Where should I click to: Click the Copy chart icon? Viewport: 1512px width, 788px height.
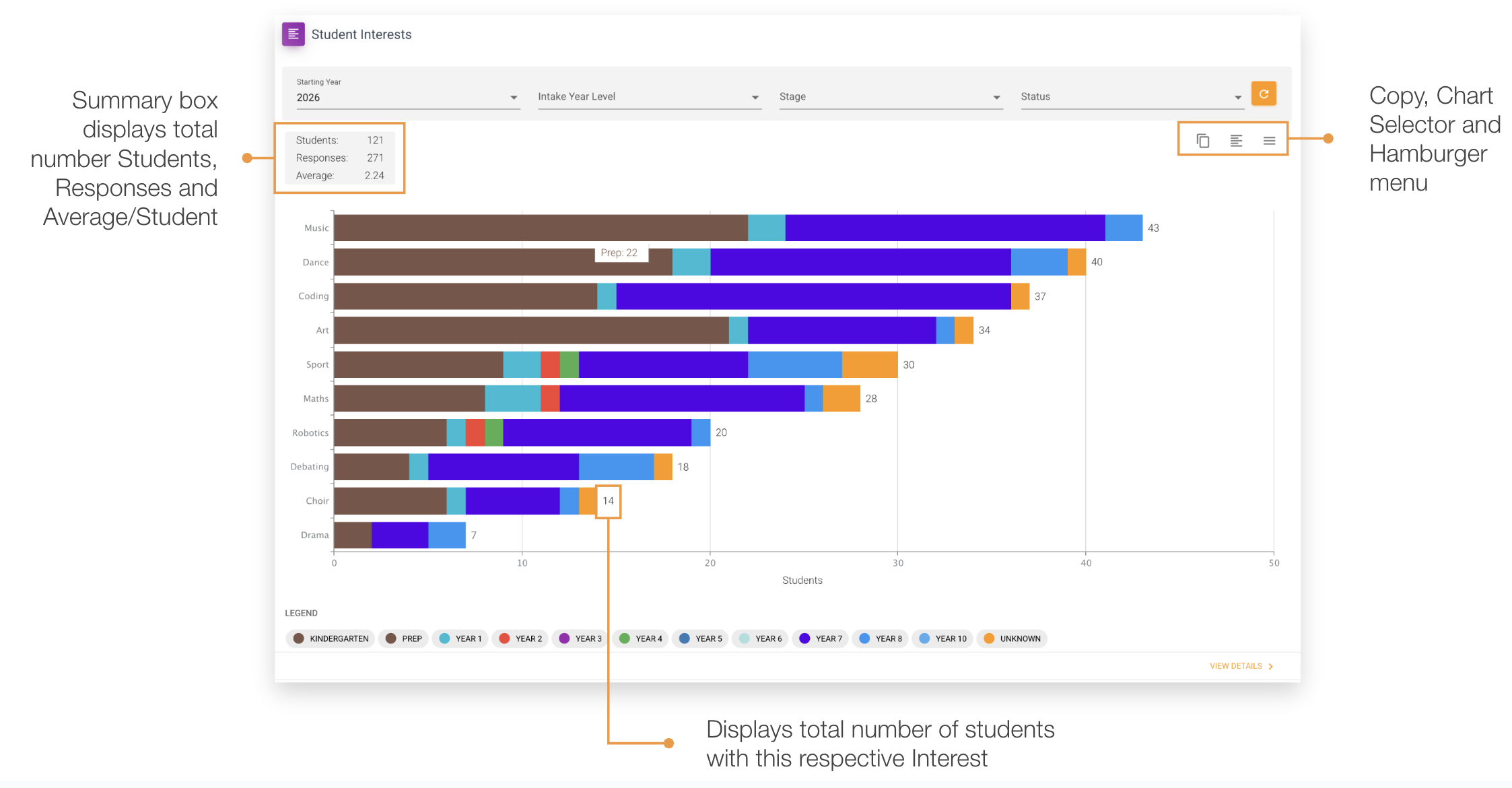[x=1202, y=140]
